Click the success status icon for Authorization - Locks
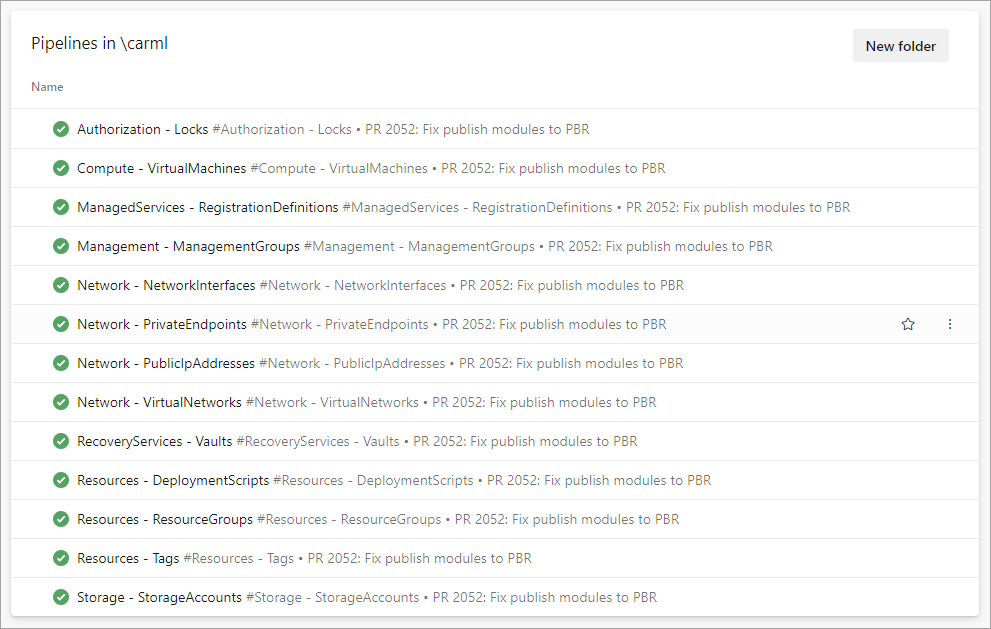This screenshot has width=991, height=629. 61,129
